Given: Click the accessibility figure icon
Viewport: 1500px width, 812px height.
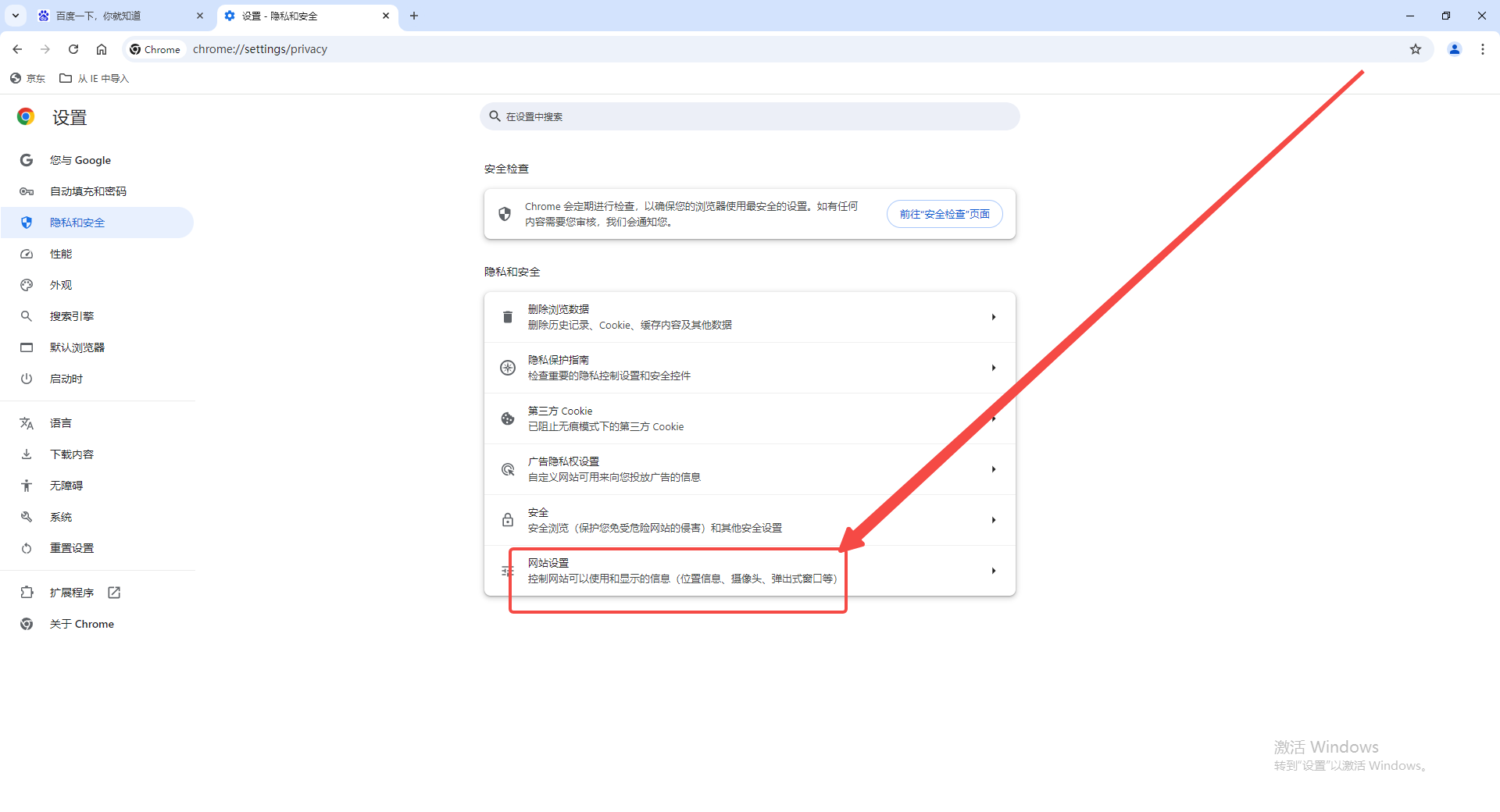Looking at the screenshot, I should coord(27,486).
